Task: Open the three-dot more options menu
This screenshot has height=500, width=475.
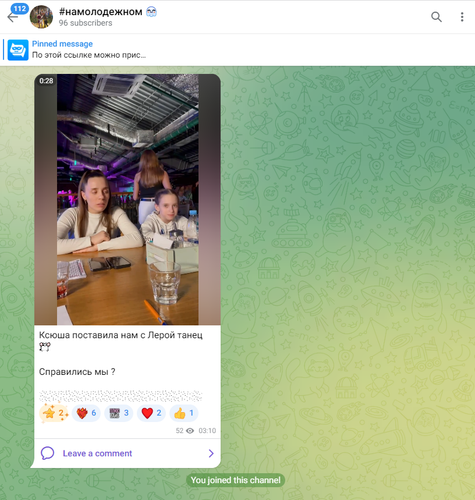Action: (x=462, y=17)
